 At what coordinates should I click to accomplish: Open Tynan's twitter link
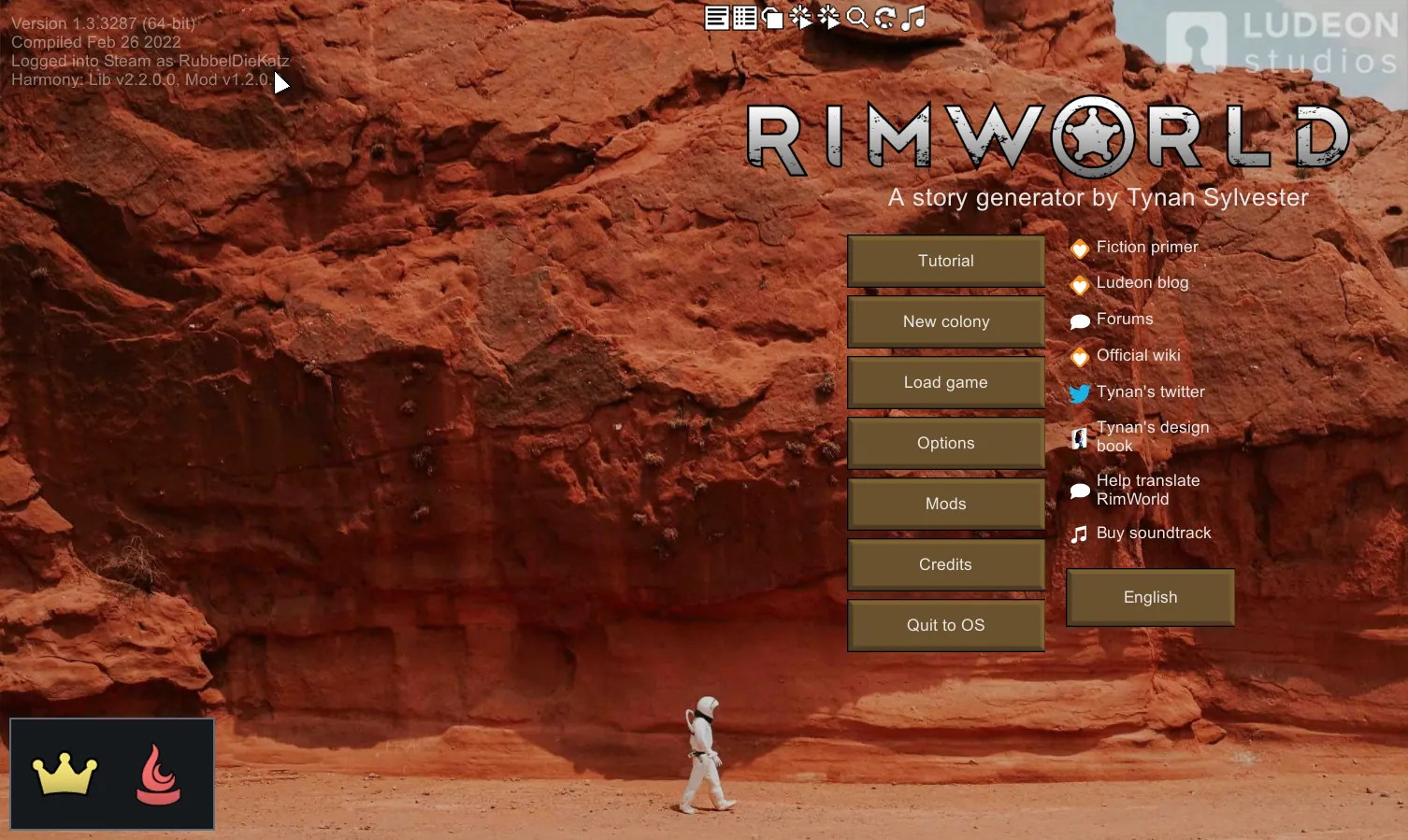tap(1150, 392)
